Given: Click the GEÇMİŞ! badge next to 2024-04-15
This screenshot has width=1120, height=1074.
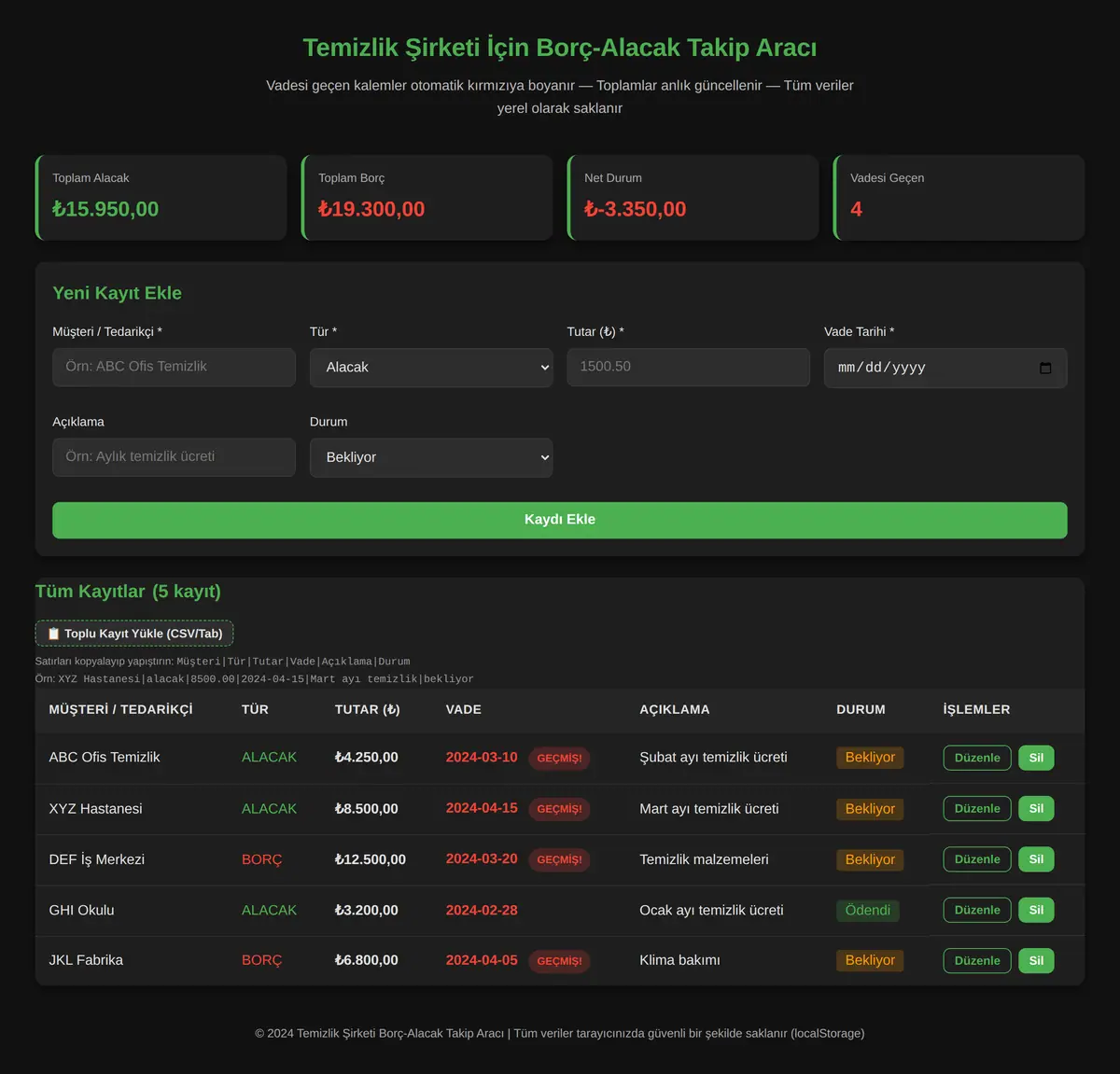Looking at the screenshot, I should point(559,809).
